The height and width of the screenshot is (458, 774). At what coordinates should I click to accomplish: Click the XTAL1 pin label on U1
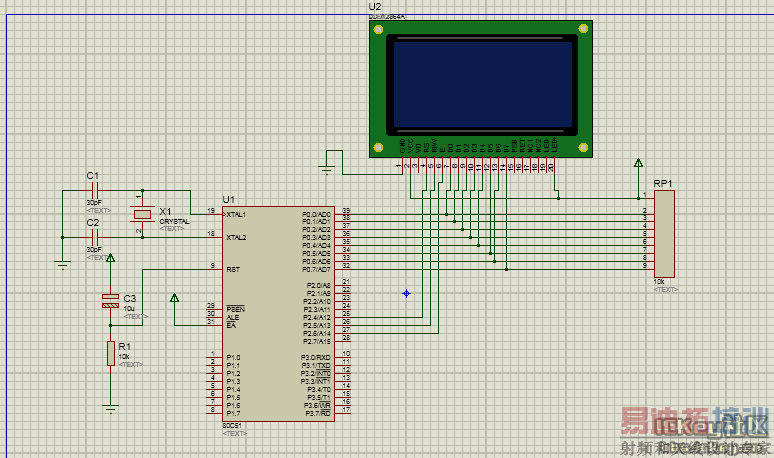[x=237, y=214]
